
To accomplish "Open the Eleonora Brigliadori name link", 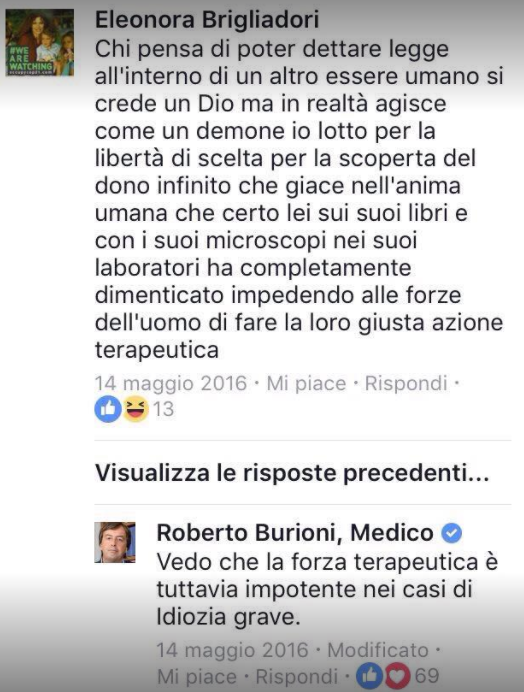I will tap(207, 20).
